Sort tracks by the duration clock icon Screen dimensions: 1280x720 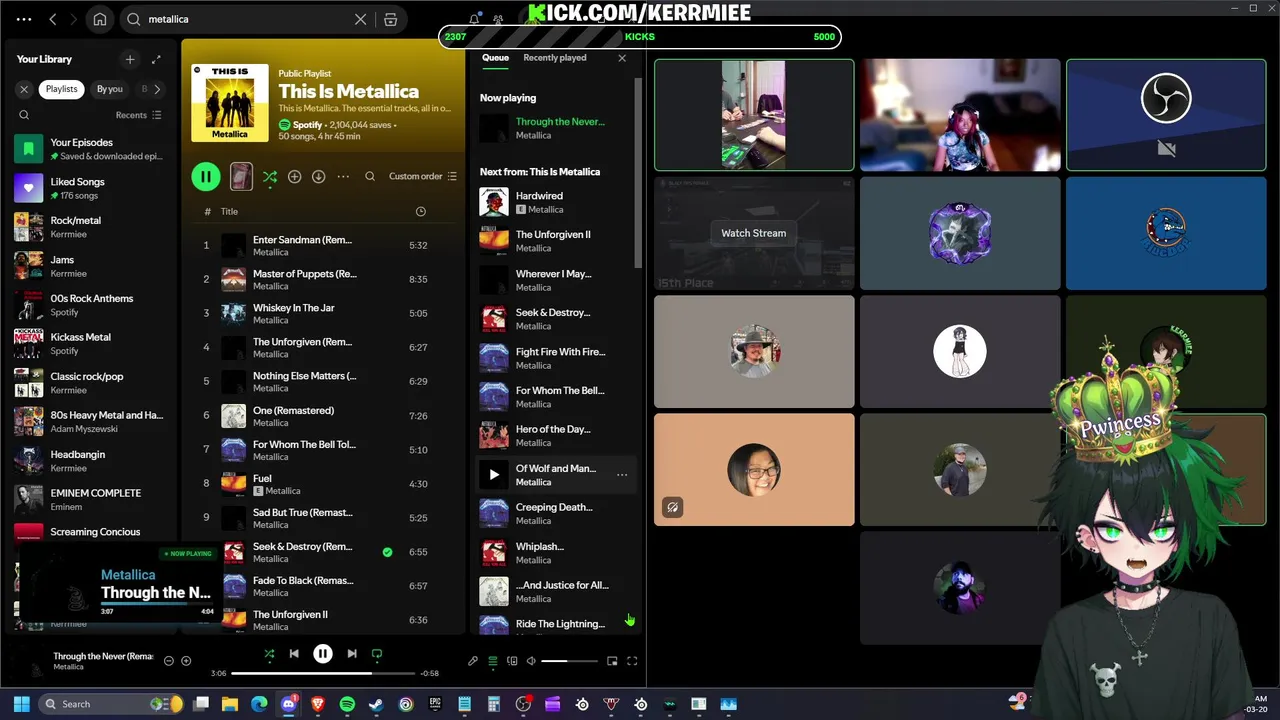click(420, 211)
